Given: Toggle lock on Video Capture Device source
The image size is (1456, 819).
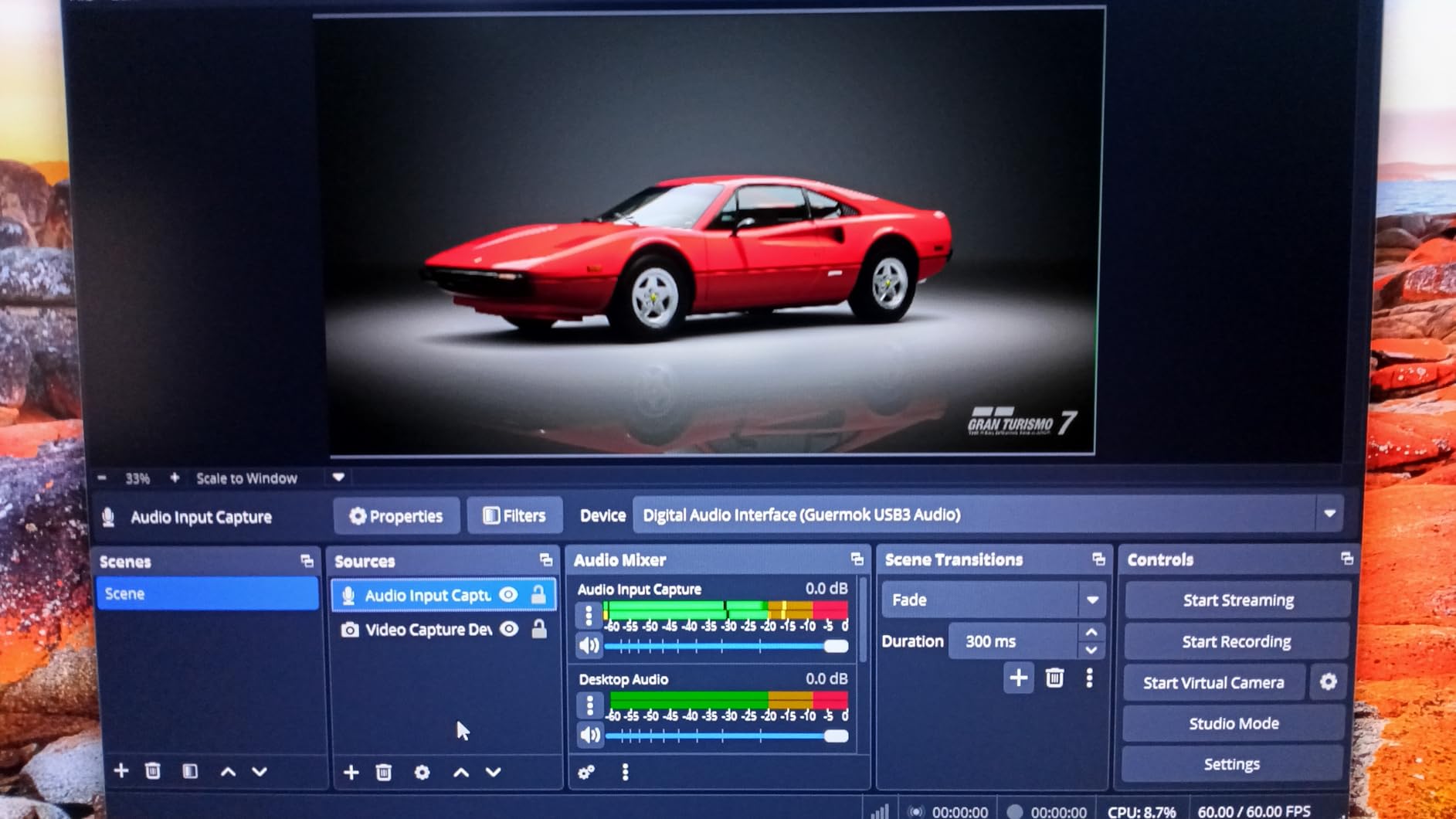Looking at the screenshot, I should point(539,629).
